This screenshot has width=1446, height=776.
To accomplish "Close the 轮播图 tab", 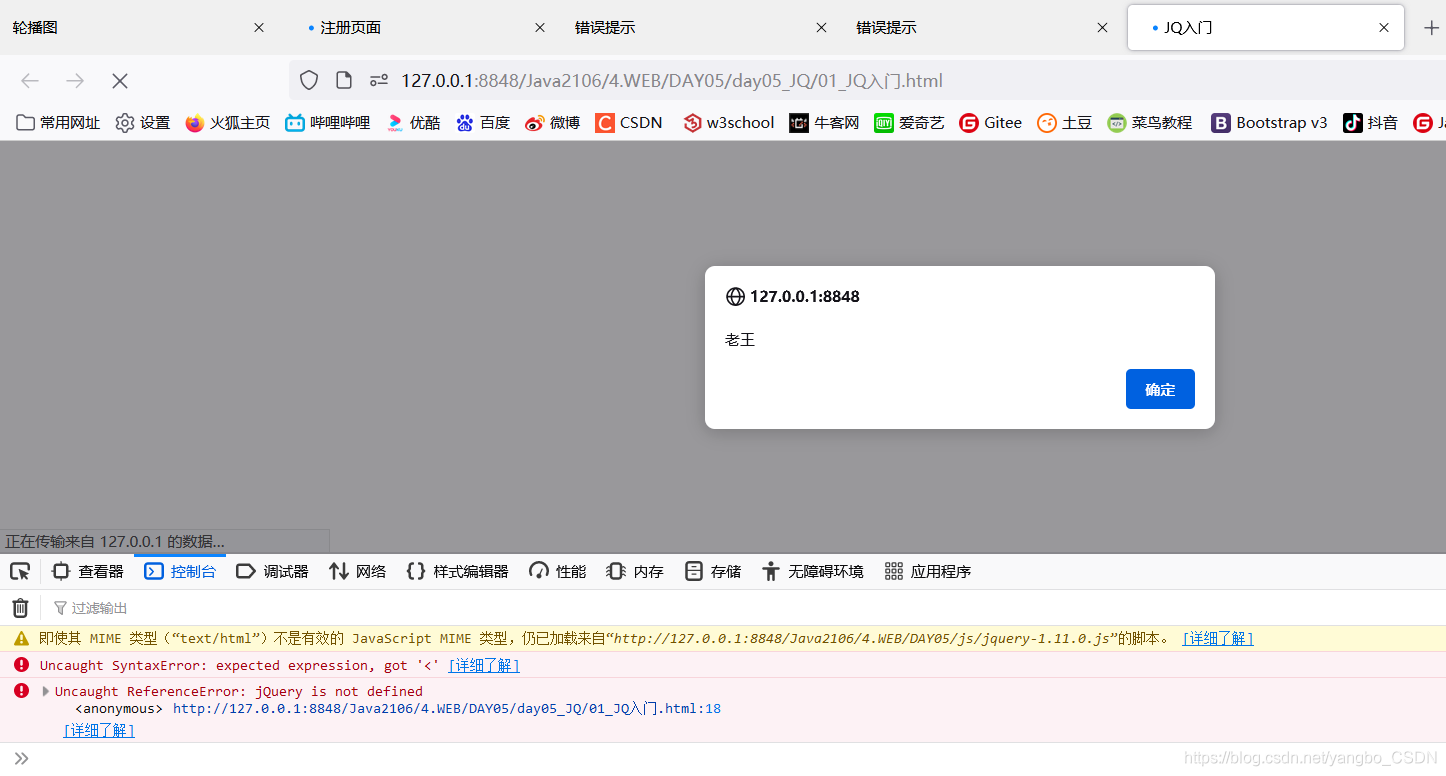I will pos(259,28).
